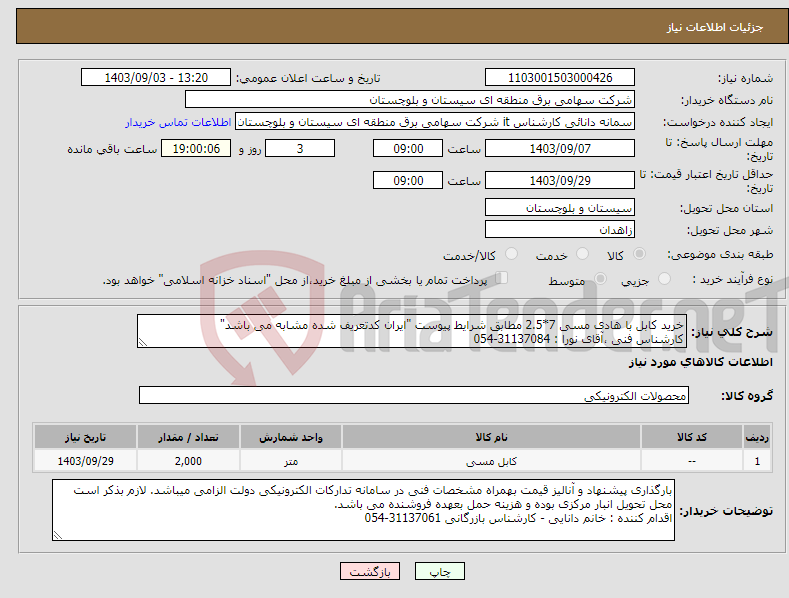Click the resize handle of the description text area

pos(143,343)
